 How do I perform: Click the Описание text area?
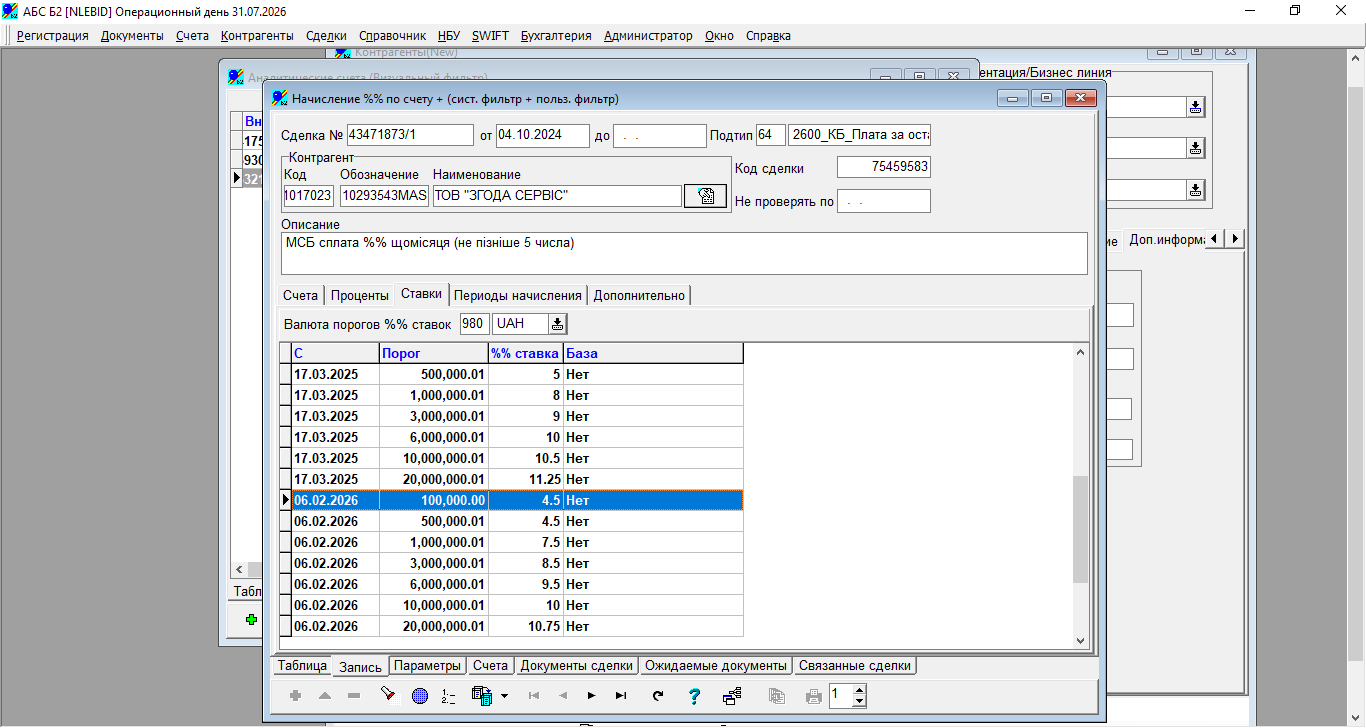684,253
